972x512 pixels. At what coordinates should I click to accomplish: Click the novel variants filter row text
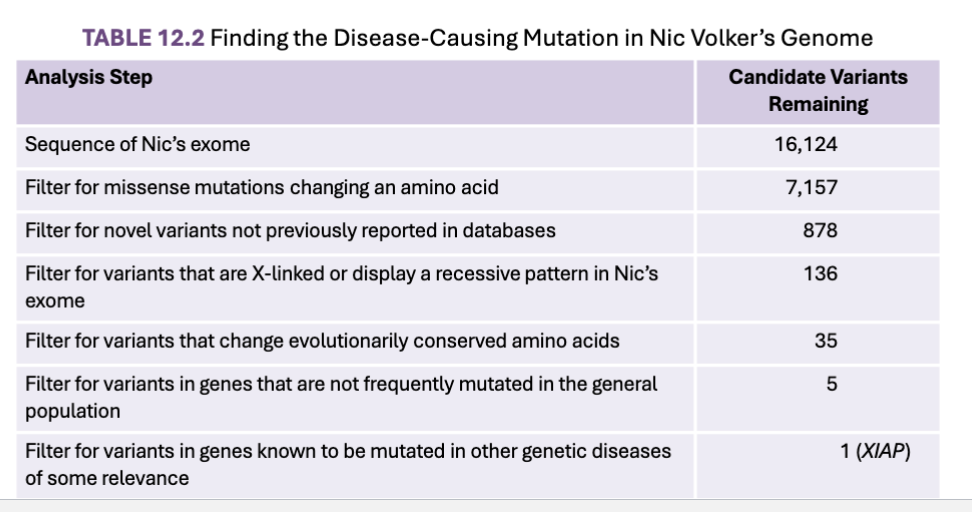(290, 231)
